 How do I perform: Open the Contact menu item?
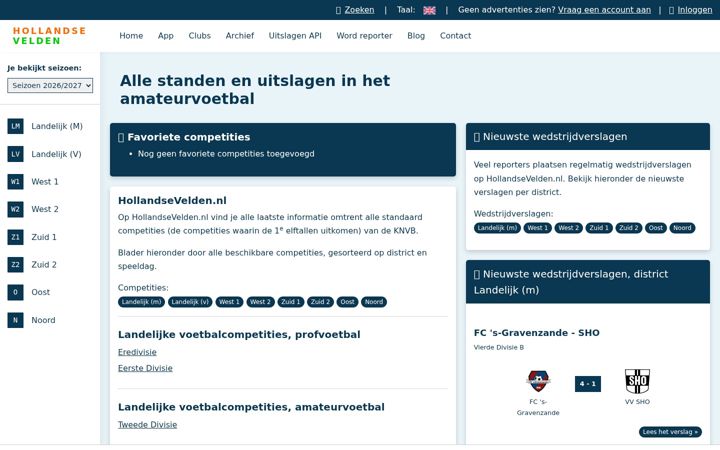coord(456,36)
